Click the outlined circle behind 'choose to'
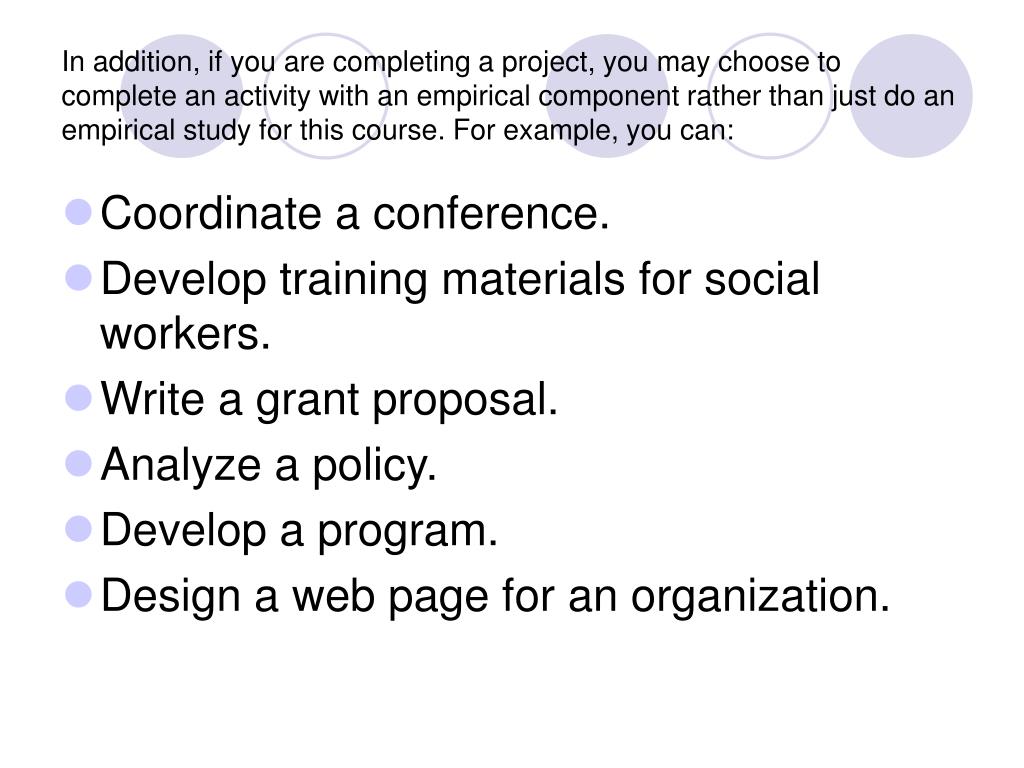The width and height of the screenshot is (1024, 768). 769,96
